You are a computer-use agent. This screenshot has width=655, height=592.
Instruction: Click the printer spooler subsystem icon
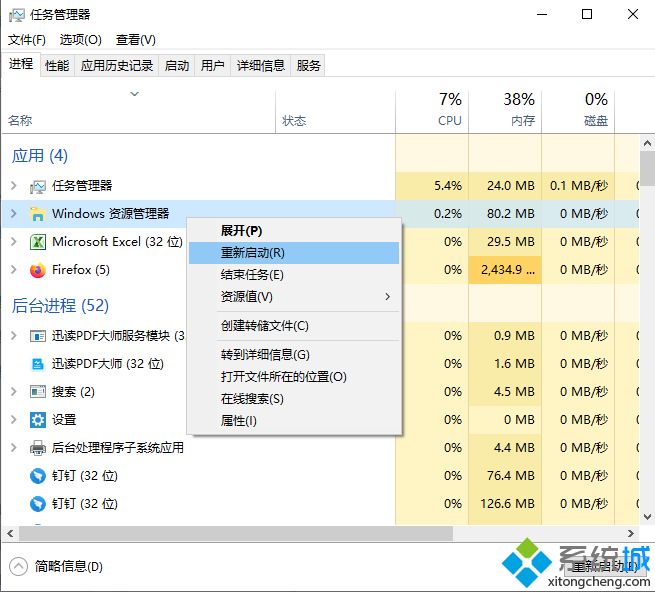coord(38,448)
